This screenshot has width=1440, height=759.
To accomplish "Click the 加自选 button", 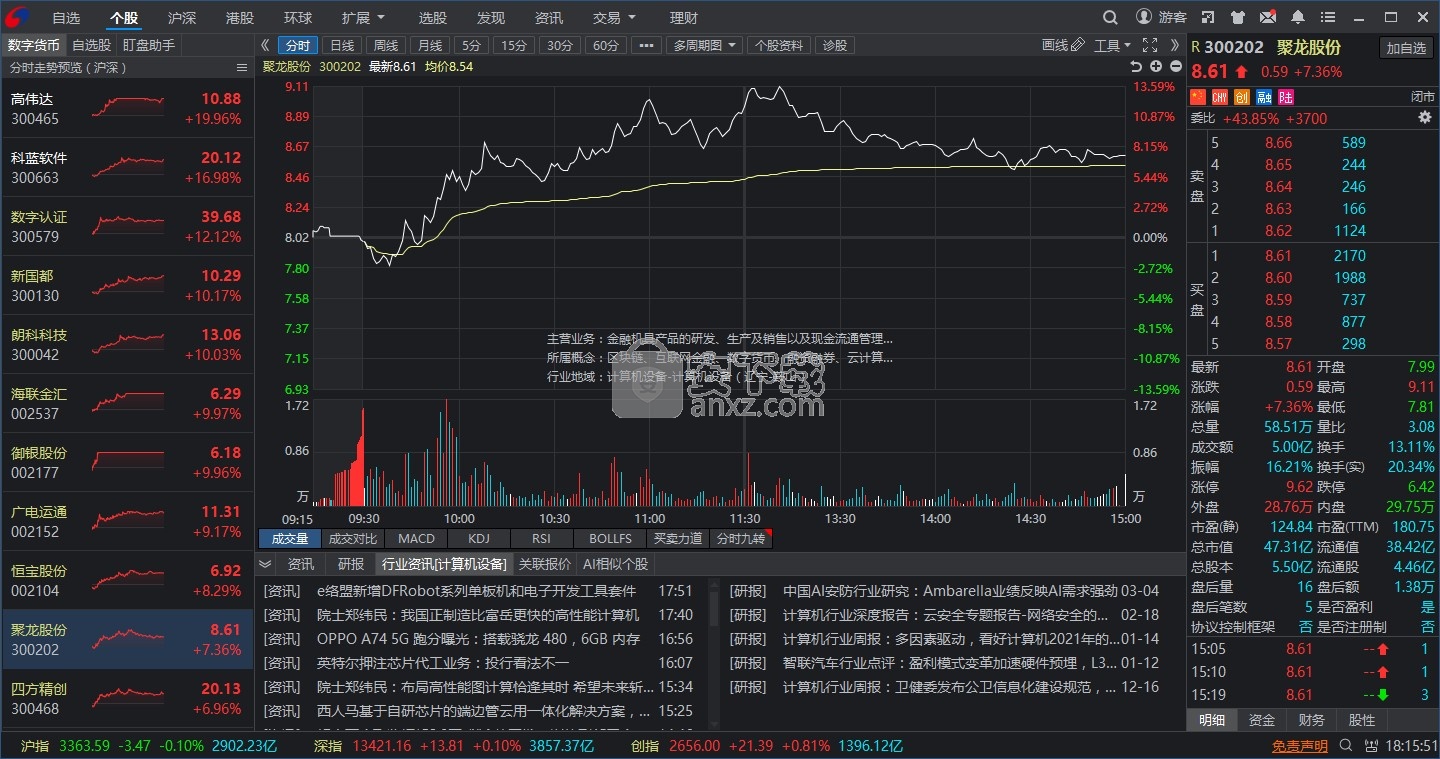I will tap(1406, 48).
